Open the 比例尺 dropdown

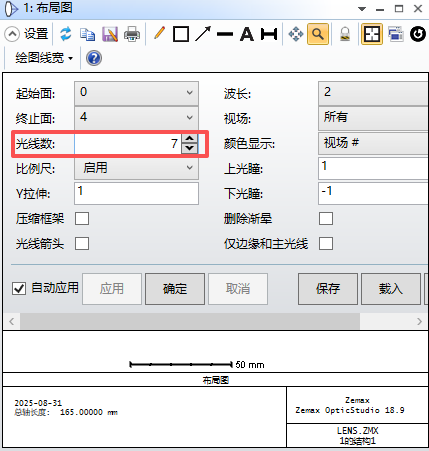pos(136,168)
